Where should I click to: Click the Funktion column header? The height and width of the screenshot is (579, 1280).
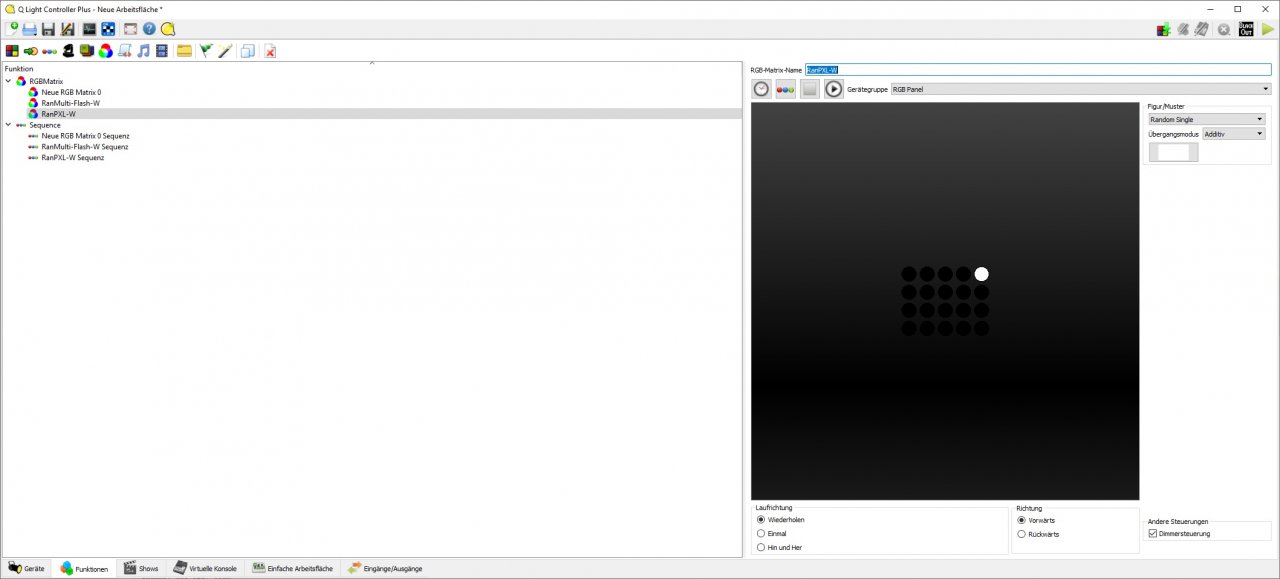pos(20,69)
